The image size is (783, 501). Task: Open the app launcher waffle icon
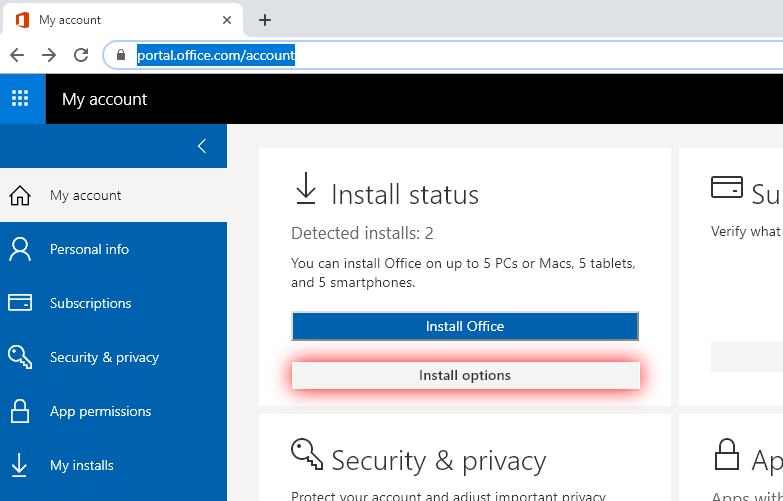point(20,98)
